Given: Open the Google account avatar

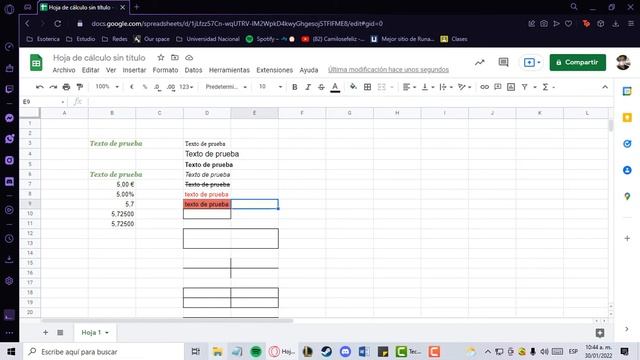Looking at the screenshot, I should [x=623, y=62].
